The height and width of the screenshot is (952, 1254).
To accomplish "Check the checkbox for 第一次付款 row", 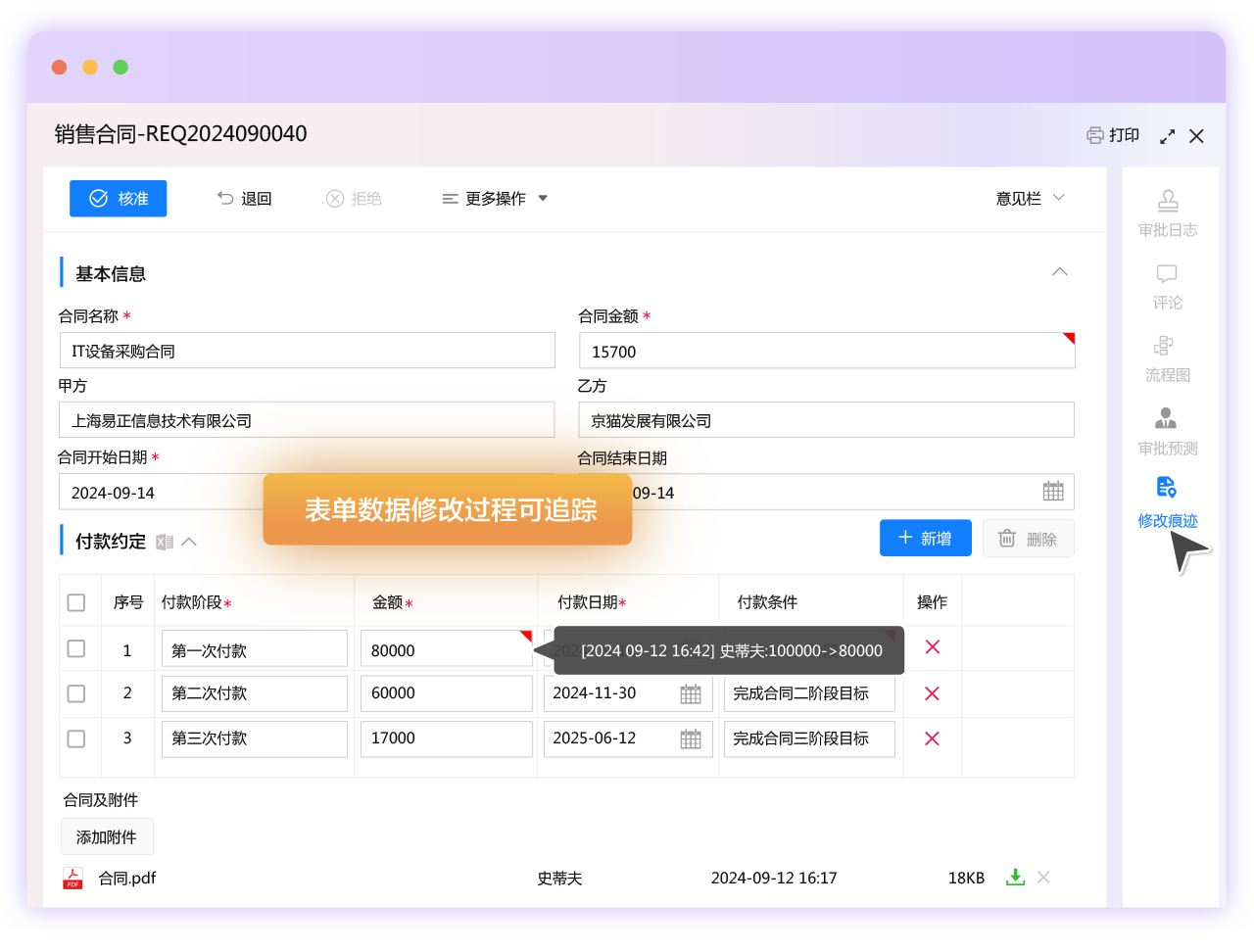I will (x=77, y=647).
